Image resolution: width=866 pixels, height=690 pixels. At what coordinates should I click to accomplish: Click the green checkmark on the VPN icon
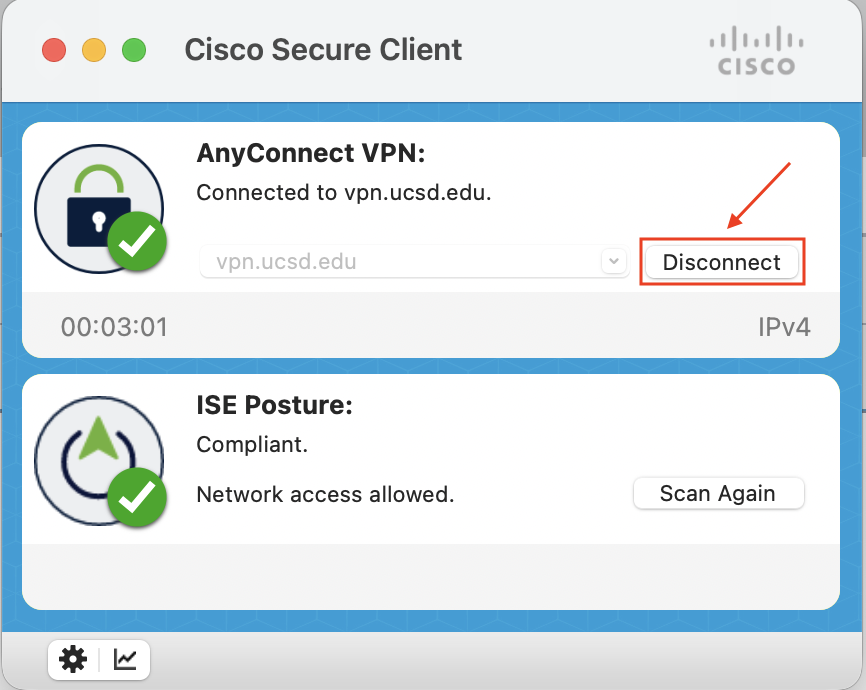click(x=137, y=242)
